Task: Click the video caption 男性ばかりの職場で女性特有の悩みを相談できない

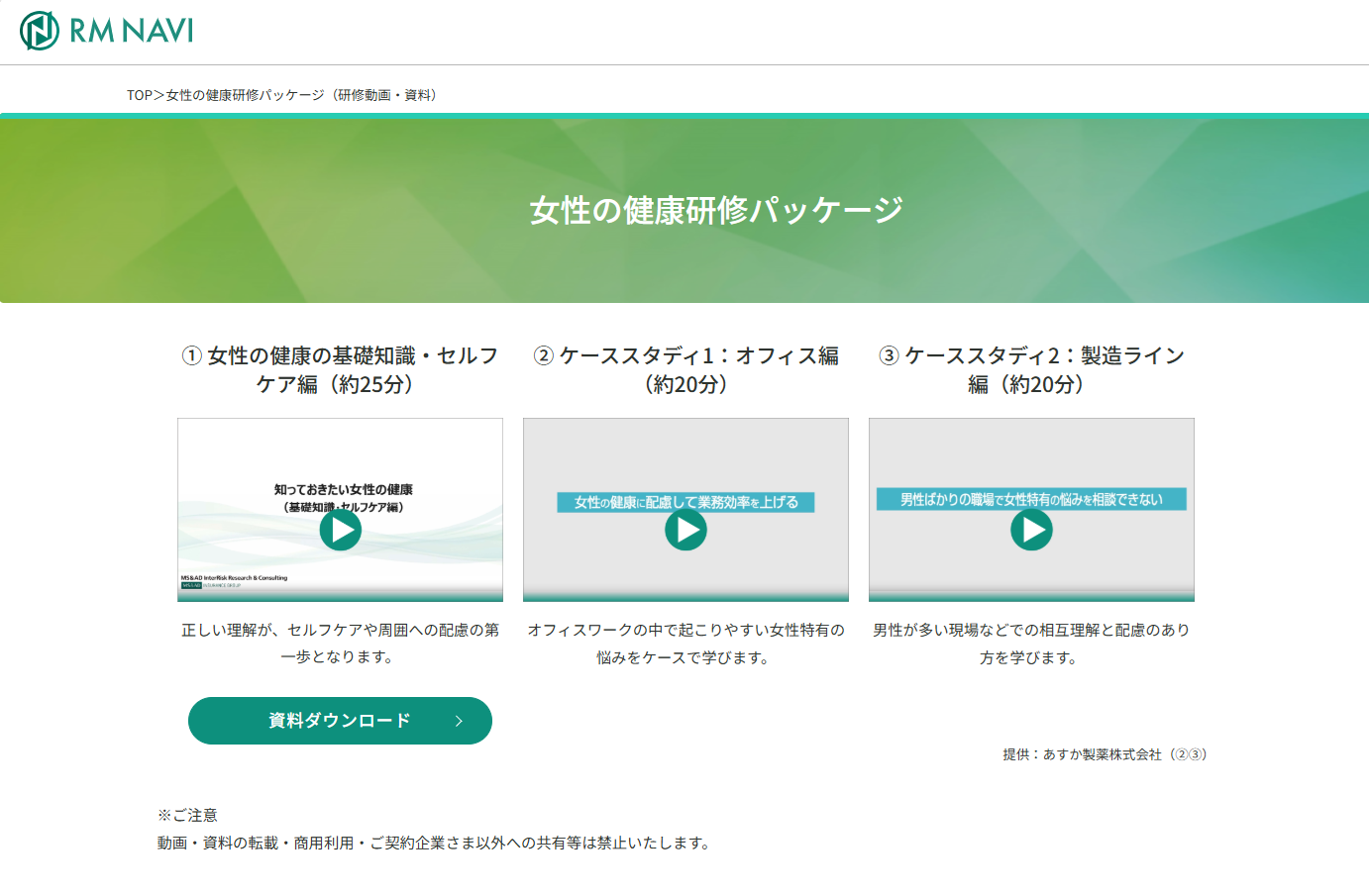Action: (1031, 499)
